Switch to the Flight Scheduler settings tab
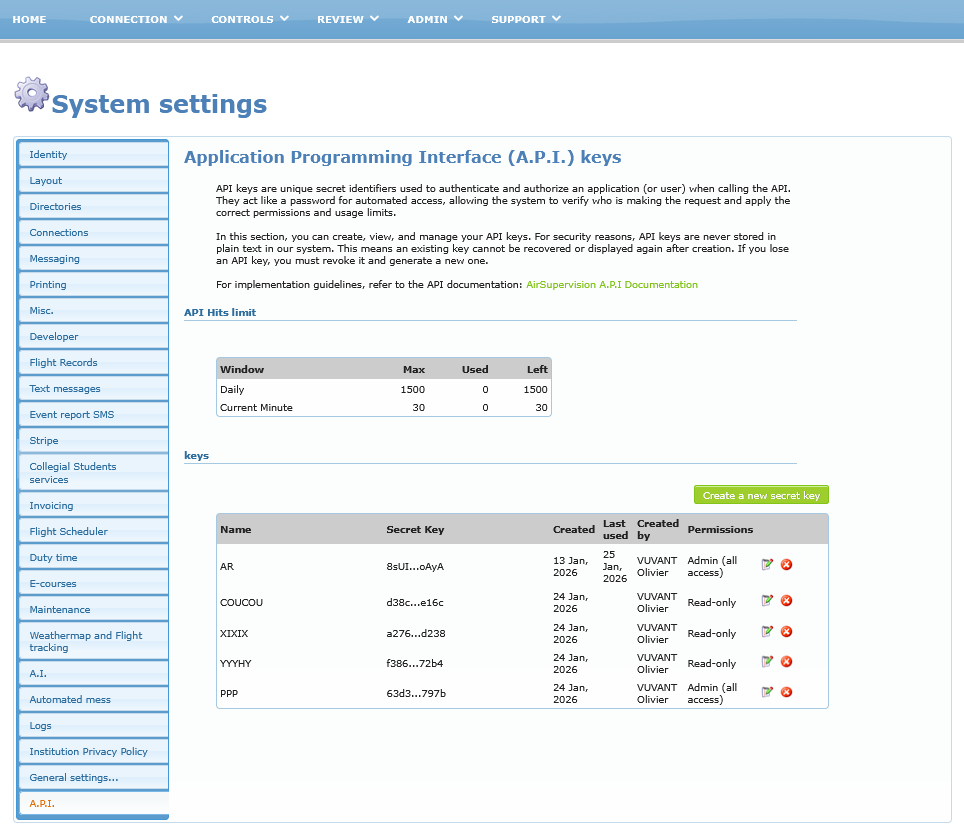The width and height of the screenshot is (964, 836). (69, 532)
